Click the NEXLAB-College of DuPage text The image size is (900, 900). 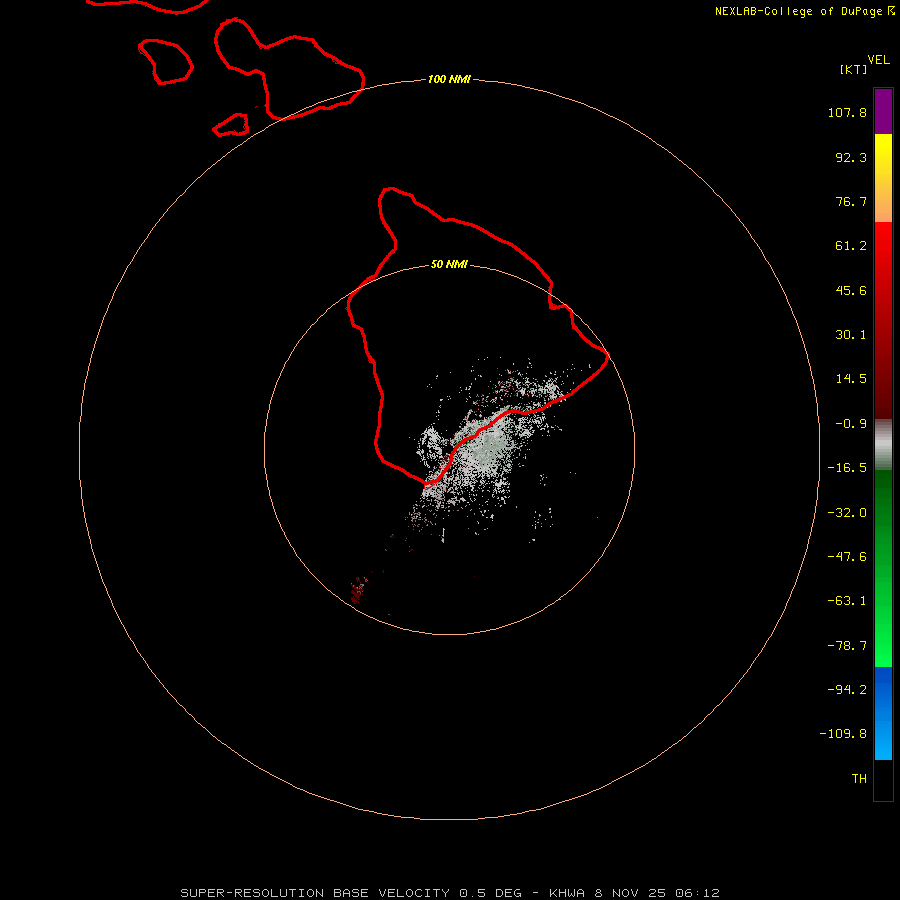point(798,11)
